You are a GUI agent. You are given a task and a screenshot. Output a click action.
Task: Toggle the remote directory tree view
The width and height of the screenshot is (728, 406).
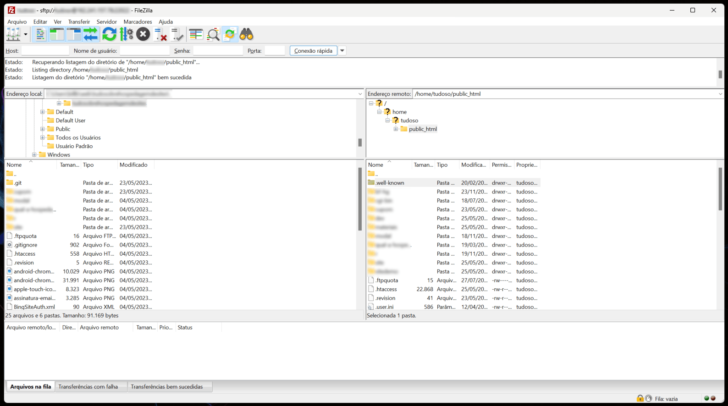click(x=74, y=34)
